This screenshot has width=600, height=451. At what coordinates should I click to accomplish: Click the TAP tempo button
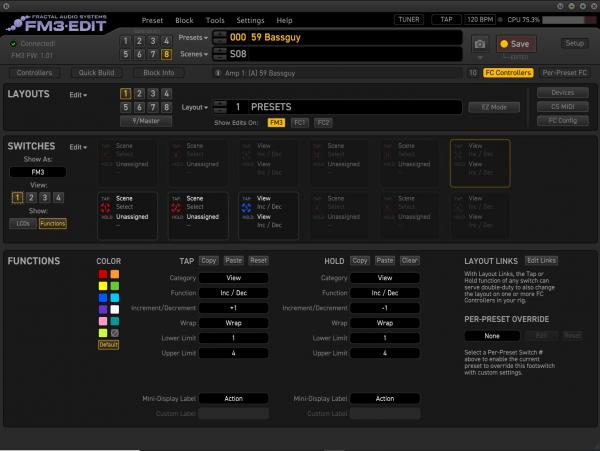[x=446, y=20]
